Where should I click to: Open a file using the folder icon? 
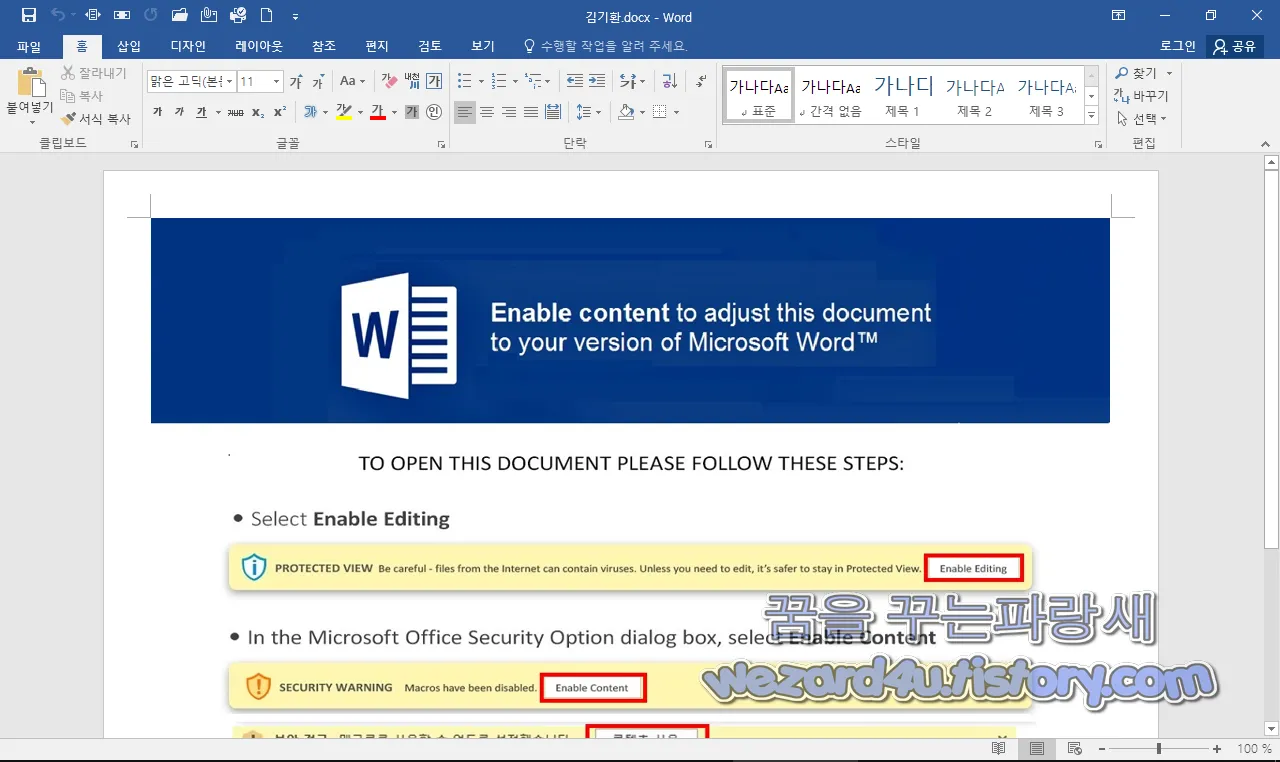tap(180, 15)
